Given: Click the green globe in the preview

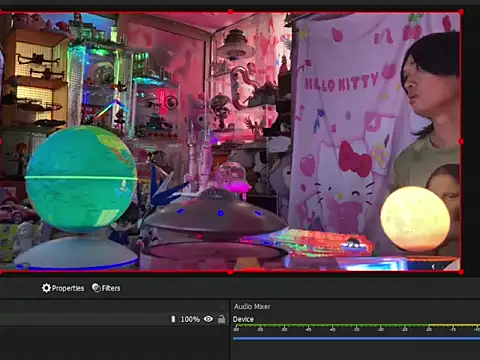Looking at the screenshot, I should click(81, 179).
